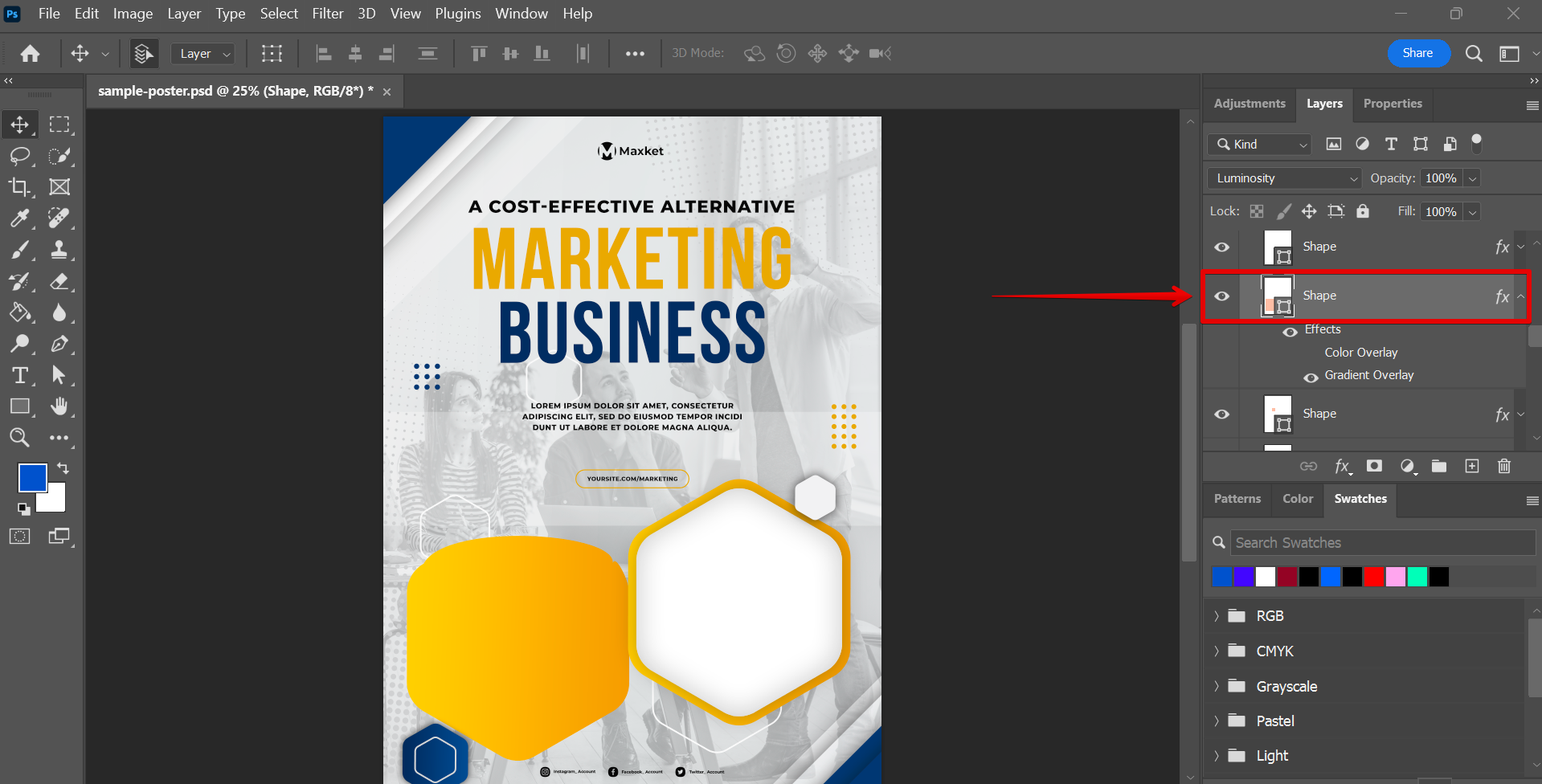Hide the top Shape layer
Screen dimensions: 1542x784
coord(1221,247)
